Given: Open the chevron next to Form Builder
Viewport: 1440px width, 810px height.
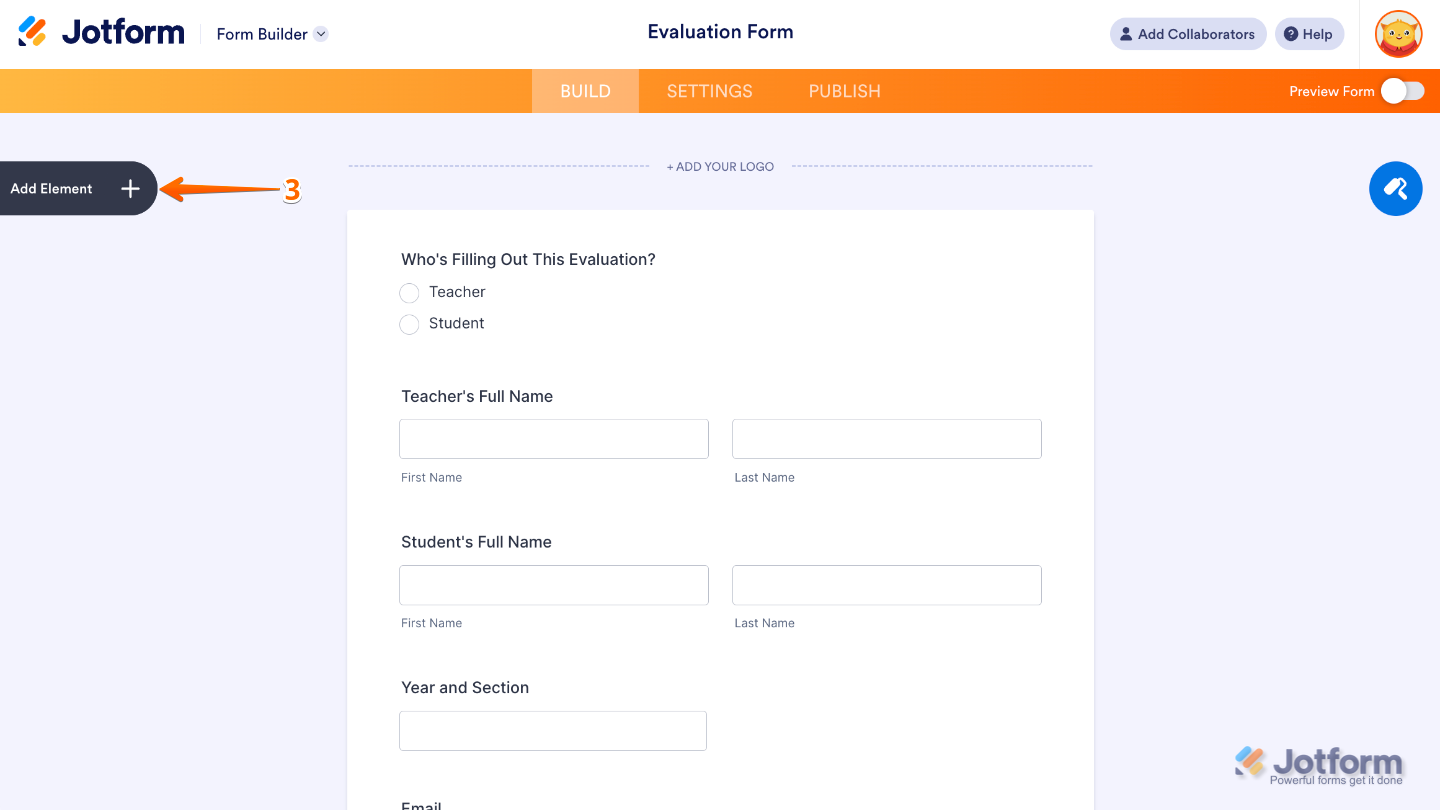Looking at the screenshot, I should (x=320, y=33).
